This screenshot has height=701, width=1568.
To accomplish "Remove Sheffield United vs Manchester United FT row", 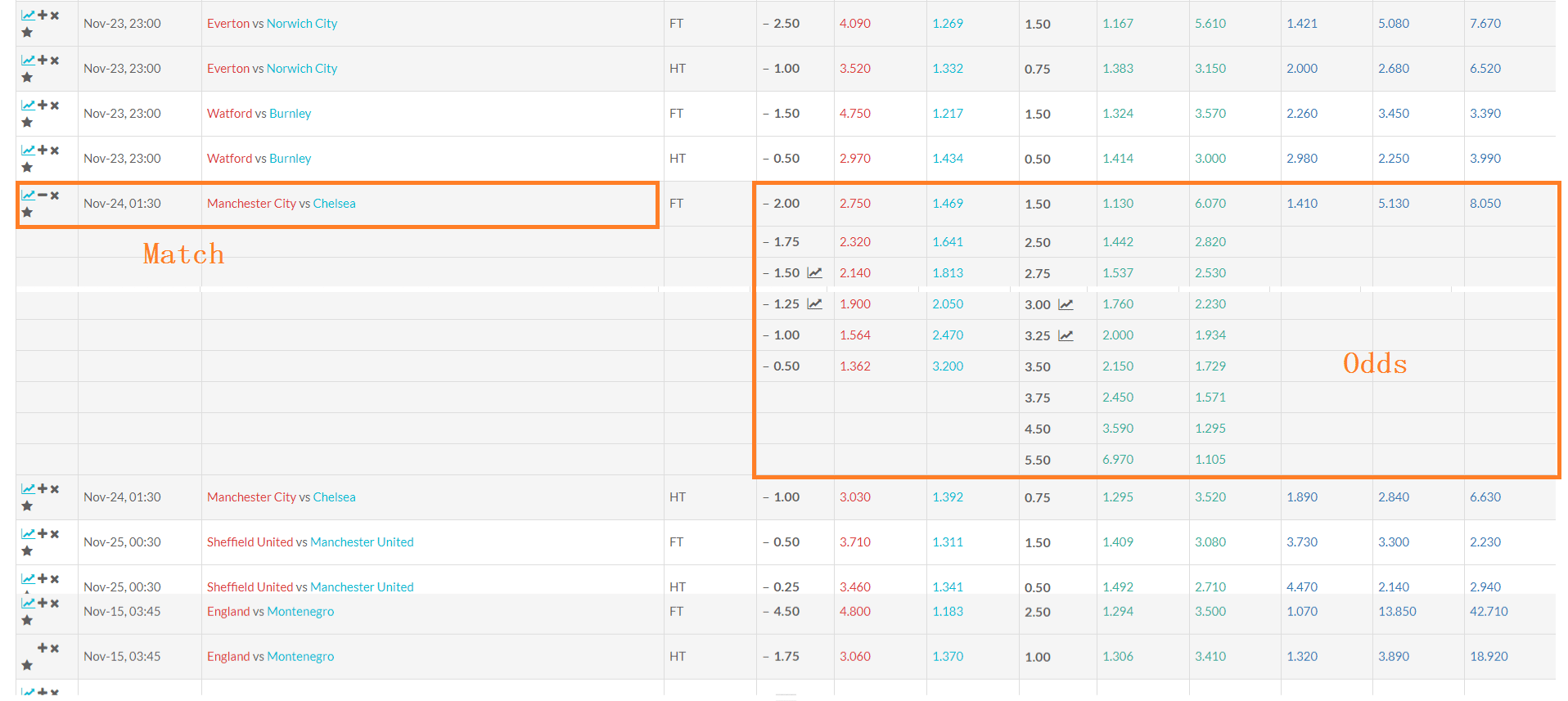I will click(x=55, y=534).
